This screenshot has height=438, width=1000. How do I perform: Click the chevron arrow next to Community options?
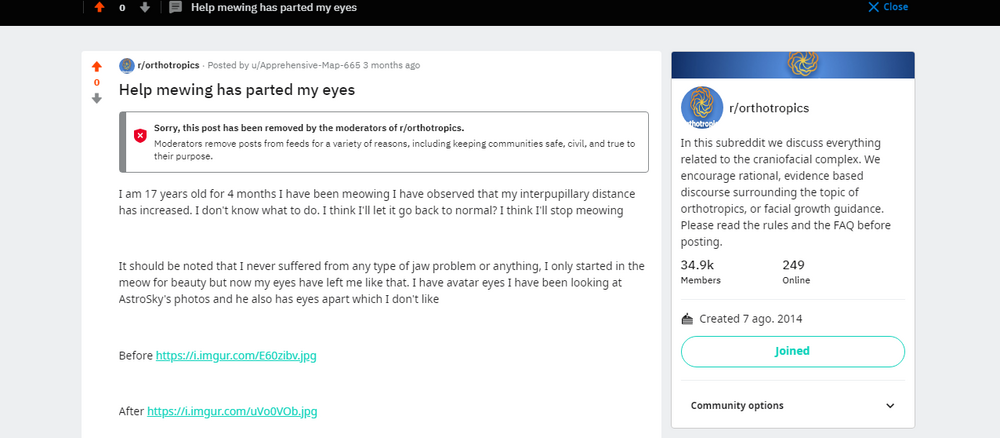tap(890, 405)
